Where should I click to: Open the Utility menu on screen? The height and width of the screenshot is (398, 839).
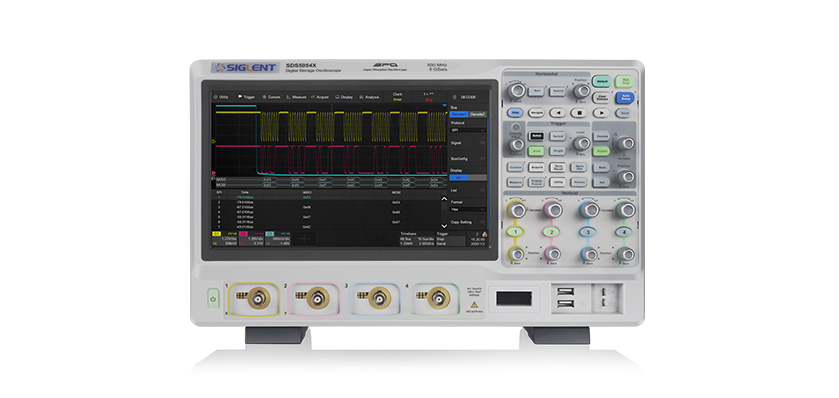click(221, 97)
